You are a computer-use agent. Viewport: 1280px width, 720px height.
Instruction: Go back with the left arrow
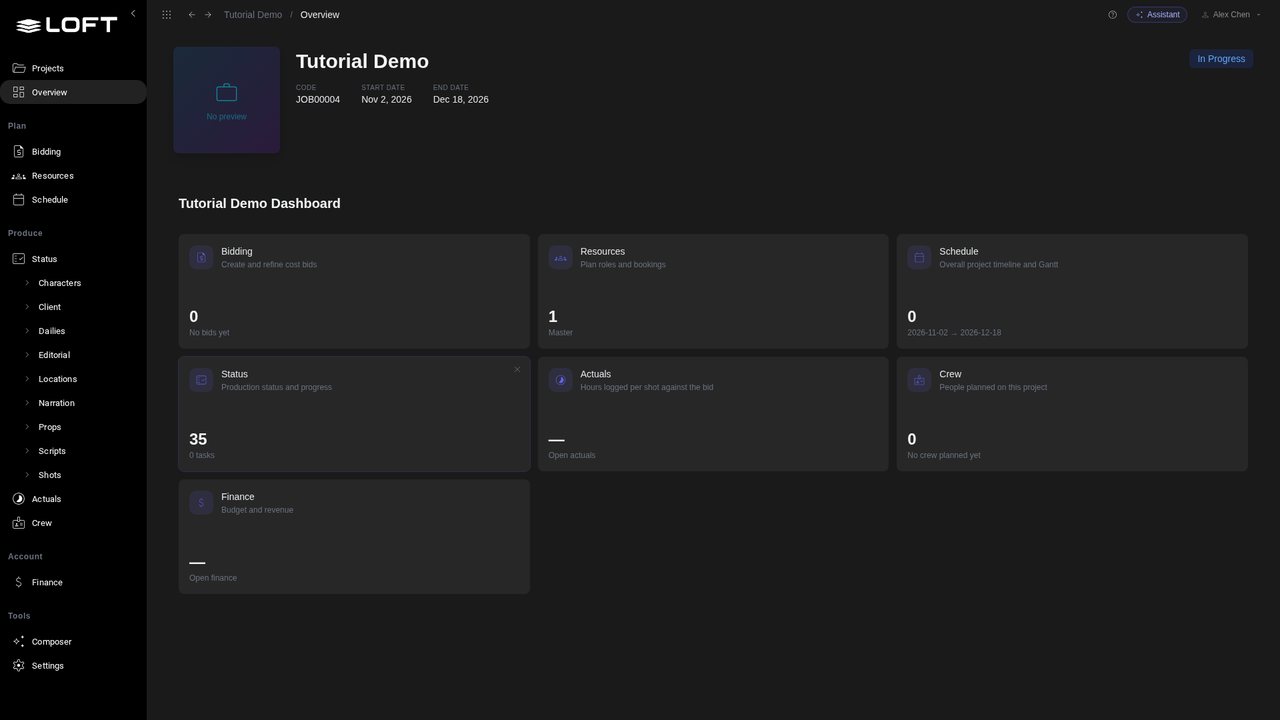(x=192, y=15)
